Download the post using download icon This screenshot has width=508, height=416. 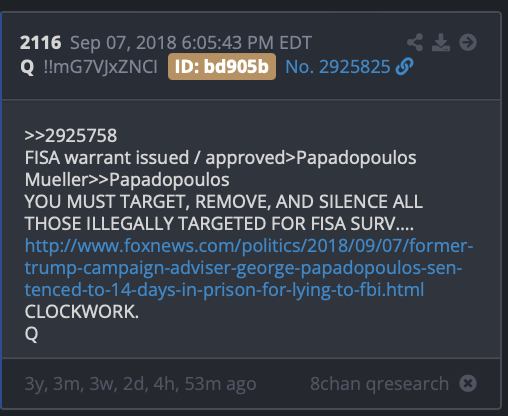[441, 42]
